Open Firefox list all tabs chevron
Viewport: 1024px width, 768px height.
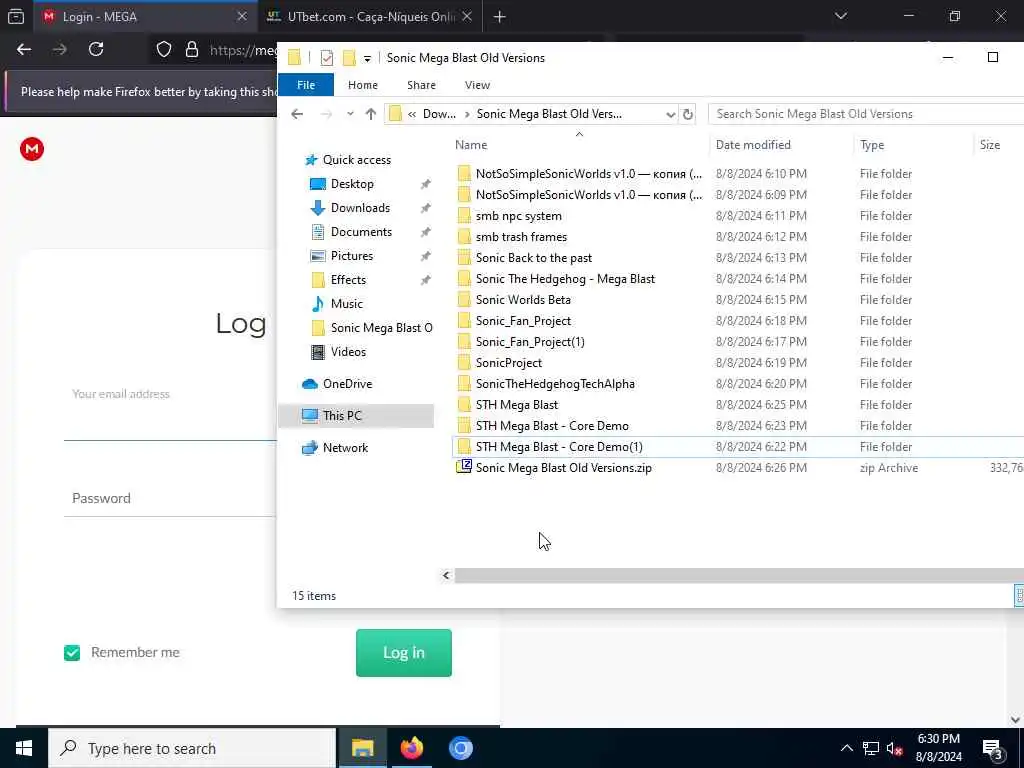(x=841, y=16)
